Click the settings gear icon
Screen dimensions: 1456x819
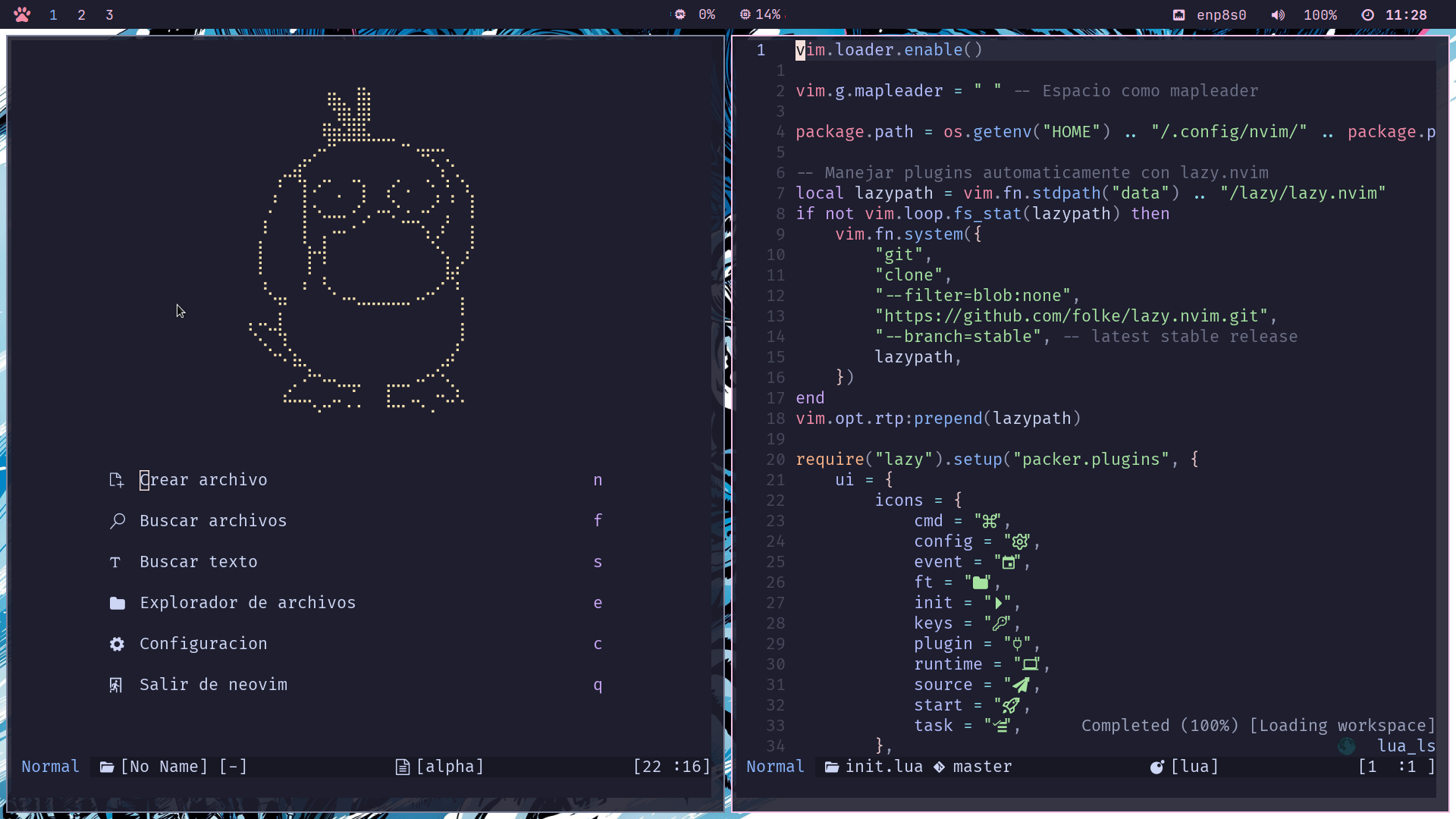pyautogui.click(x=117, y=643)
